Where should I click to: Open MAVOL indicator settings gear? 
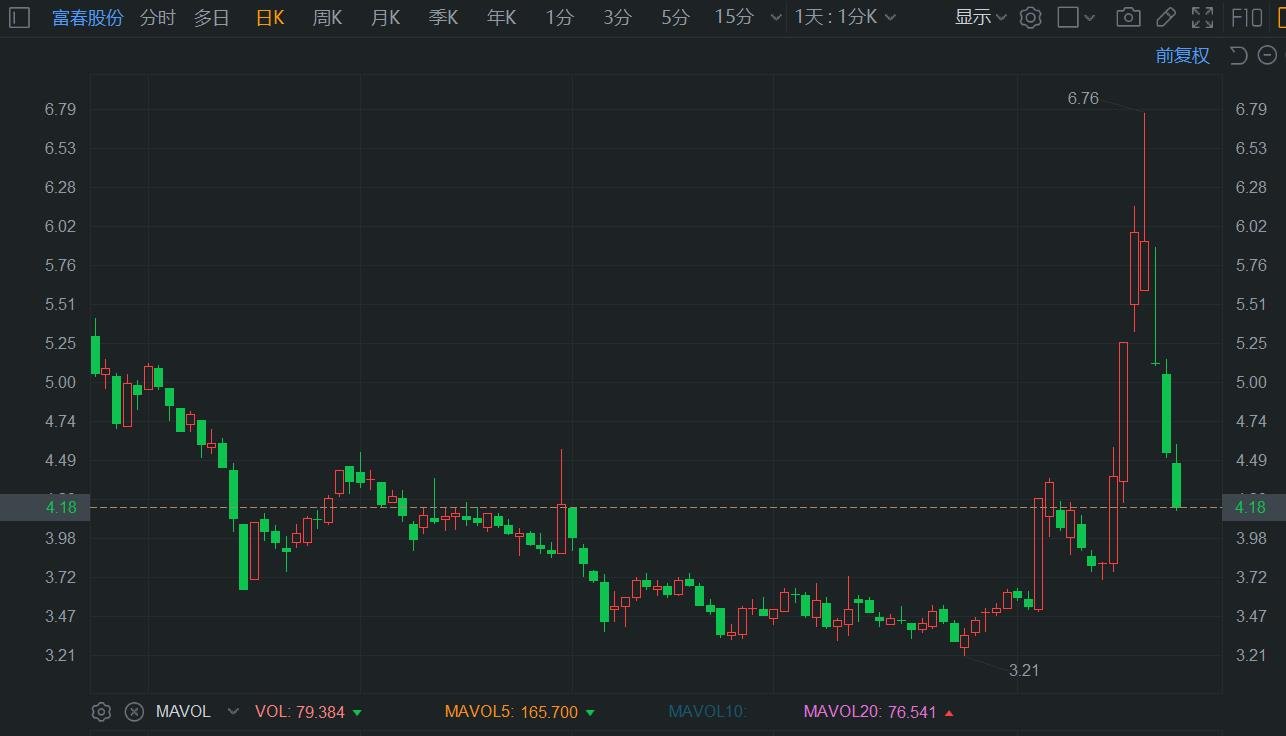click(100, 712)
